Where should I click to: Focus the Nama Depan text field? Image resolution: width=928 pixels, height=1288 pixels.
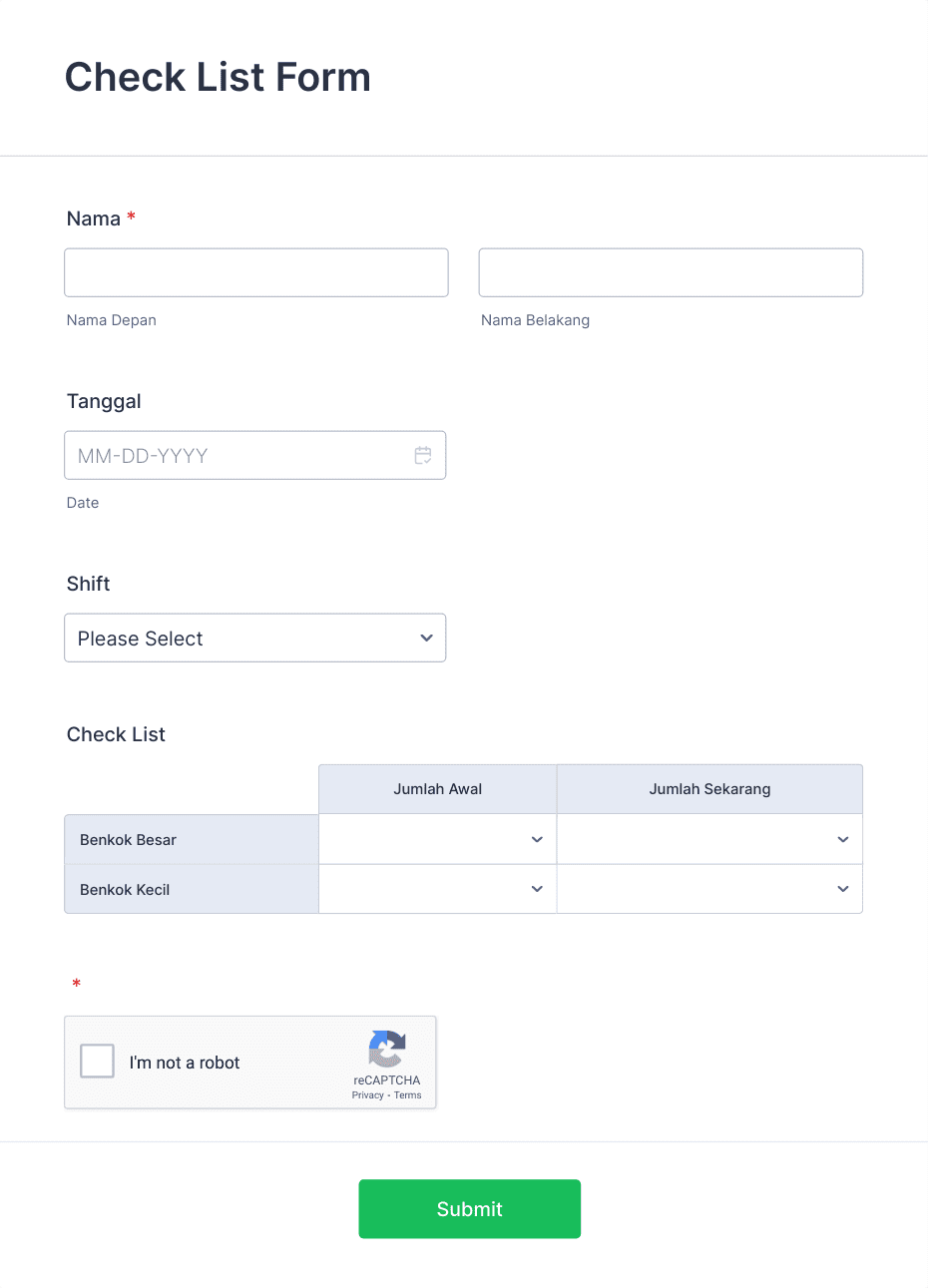coord(256,273)
